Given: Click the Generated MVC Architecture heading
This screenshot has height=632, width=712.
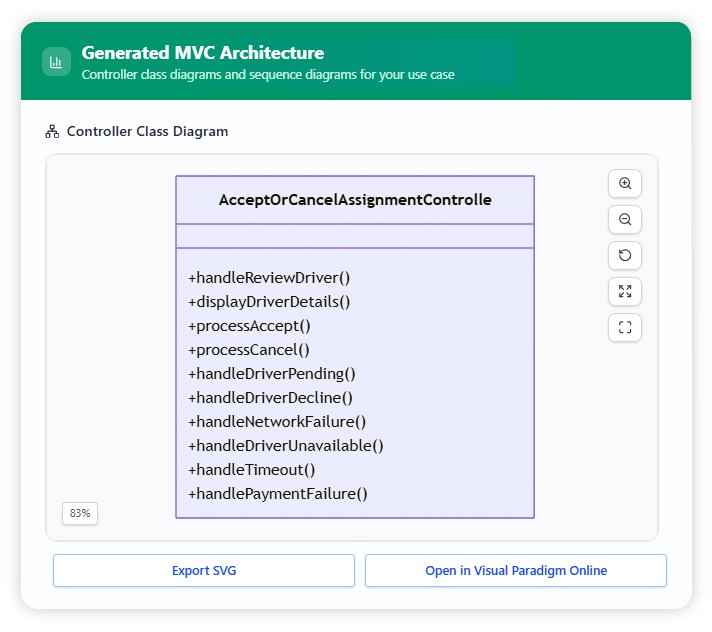Looking at the screenshot, I should pyautogui.click(x=202, y=53).
